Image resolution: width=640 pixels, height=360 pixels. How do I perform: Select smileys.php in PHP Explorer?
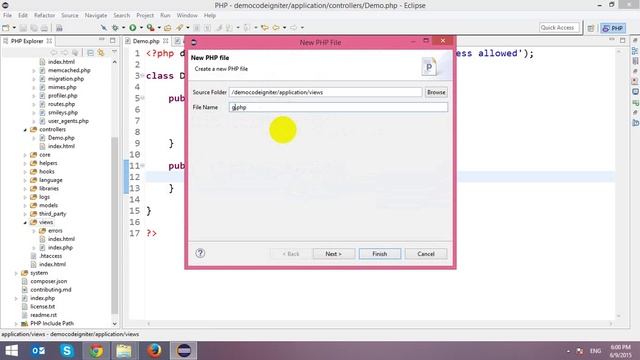(x=62, y=113)
